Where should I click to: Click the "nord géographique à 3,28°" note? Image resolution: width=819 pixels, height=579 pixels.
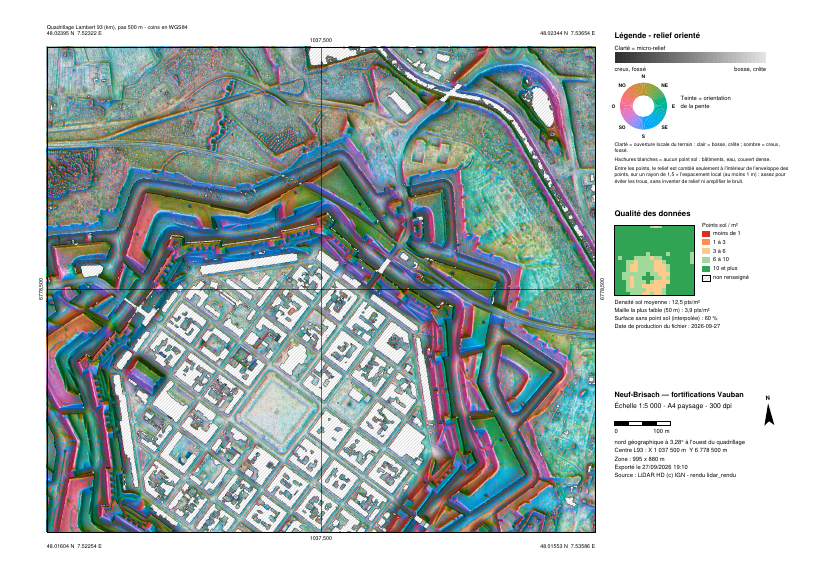[x=680, y=442]
